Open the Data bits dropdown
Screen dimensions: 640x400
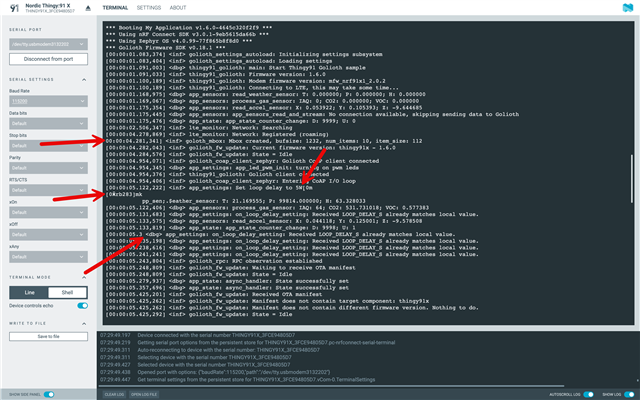[48, 123]
